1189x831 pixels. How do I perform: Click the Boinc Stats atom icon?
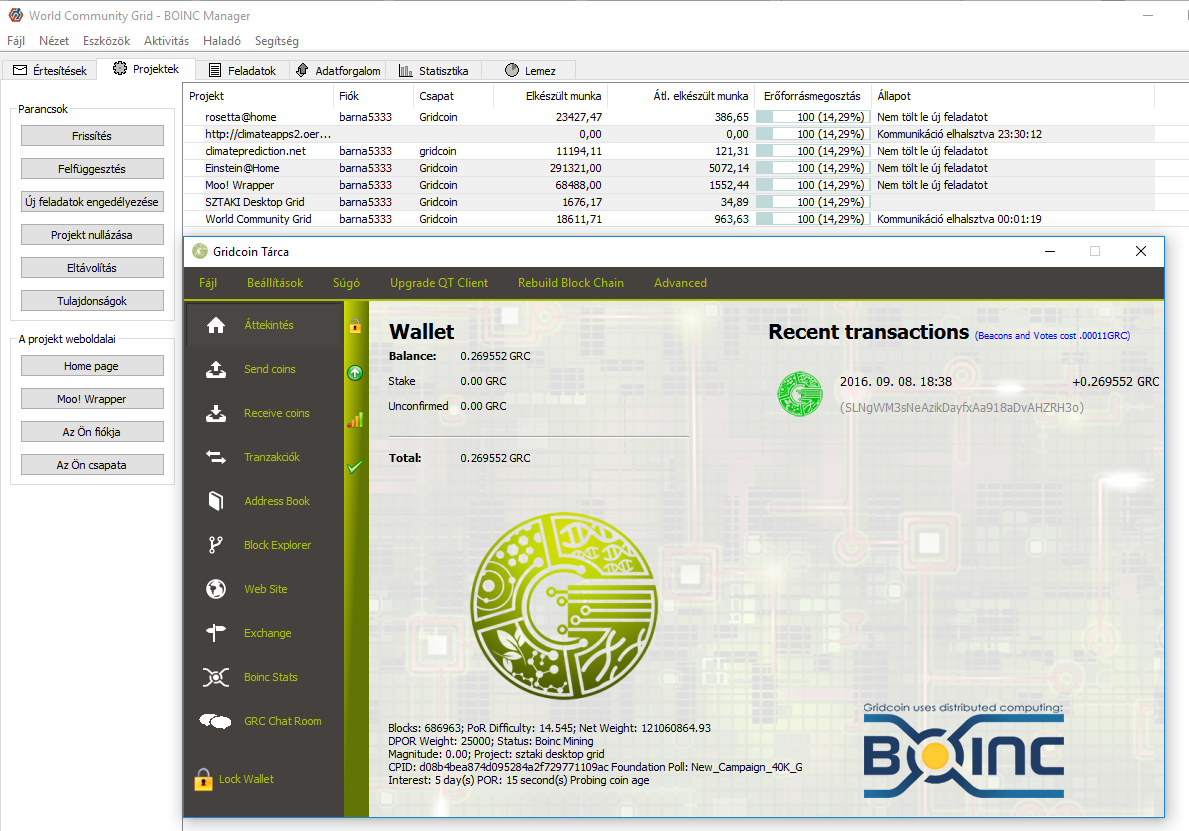click(216, 677)
